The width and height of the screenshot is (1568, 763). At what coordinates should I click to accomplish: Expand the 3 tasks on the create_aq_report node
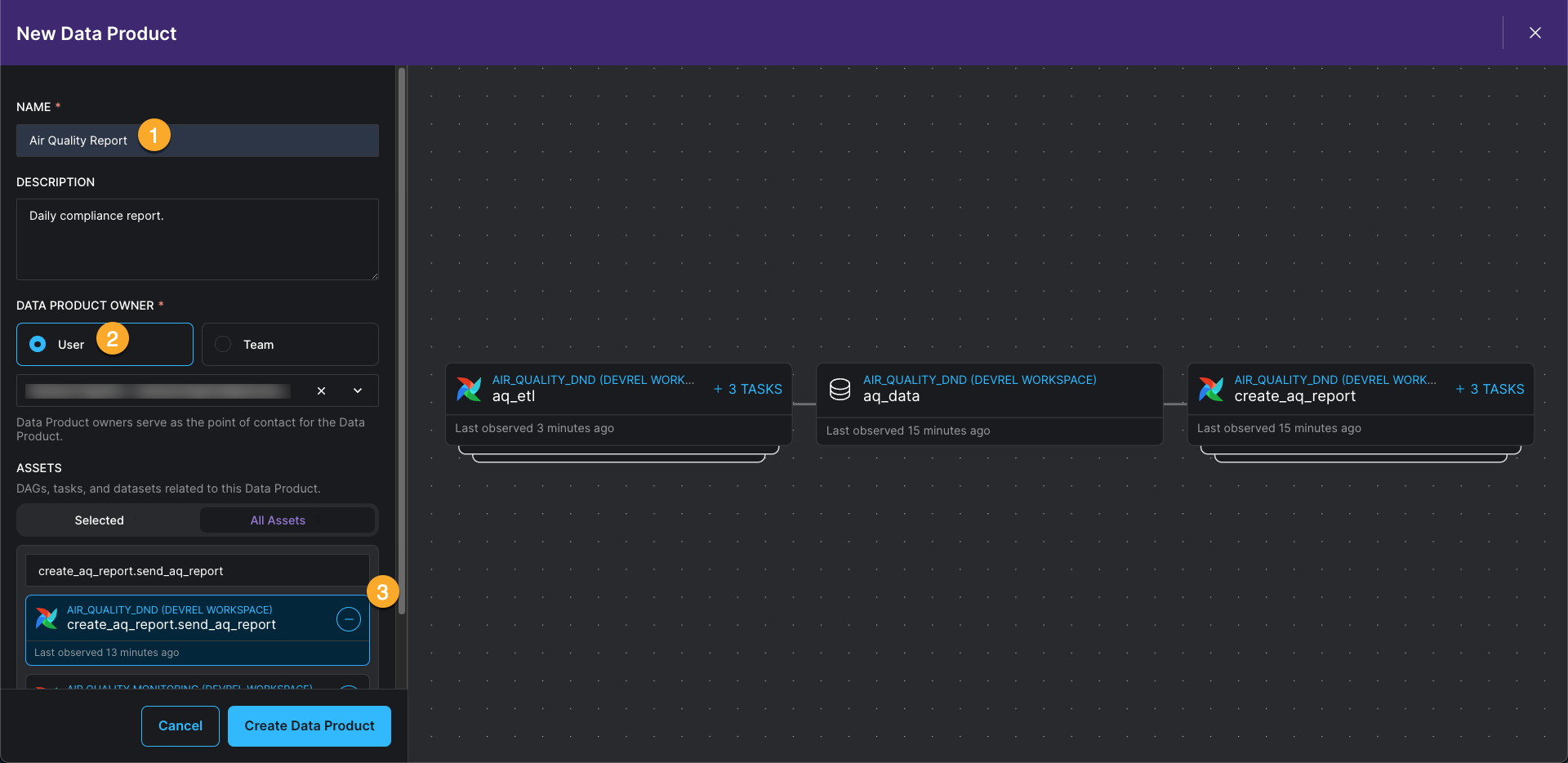(x=1490, y=389)
